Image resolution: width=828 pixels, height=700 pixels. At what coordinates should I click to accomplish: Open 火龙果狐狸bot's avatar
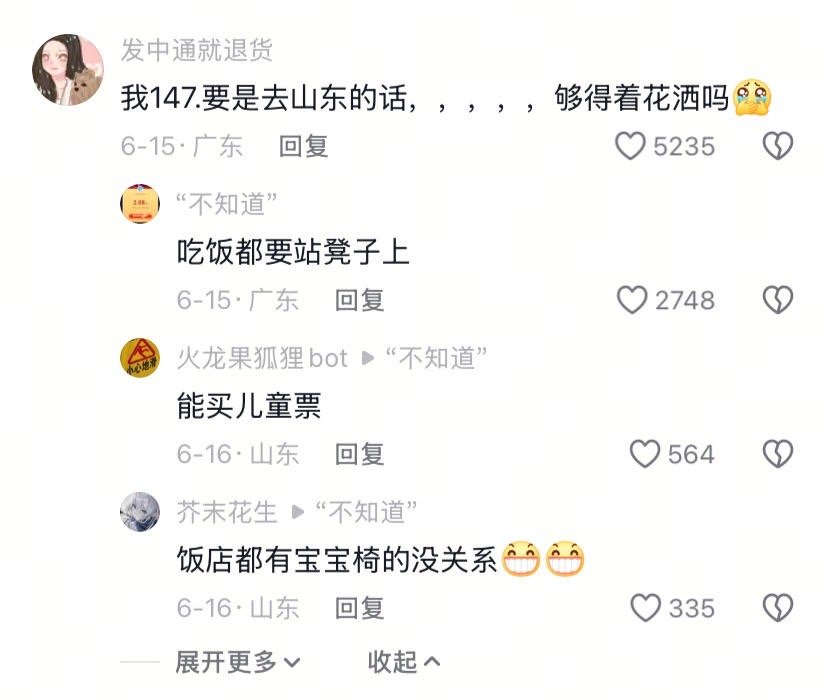tap(140, 357)
